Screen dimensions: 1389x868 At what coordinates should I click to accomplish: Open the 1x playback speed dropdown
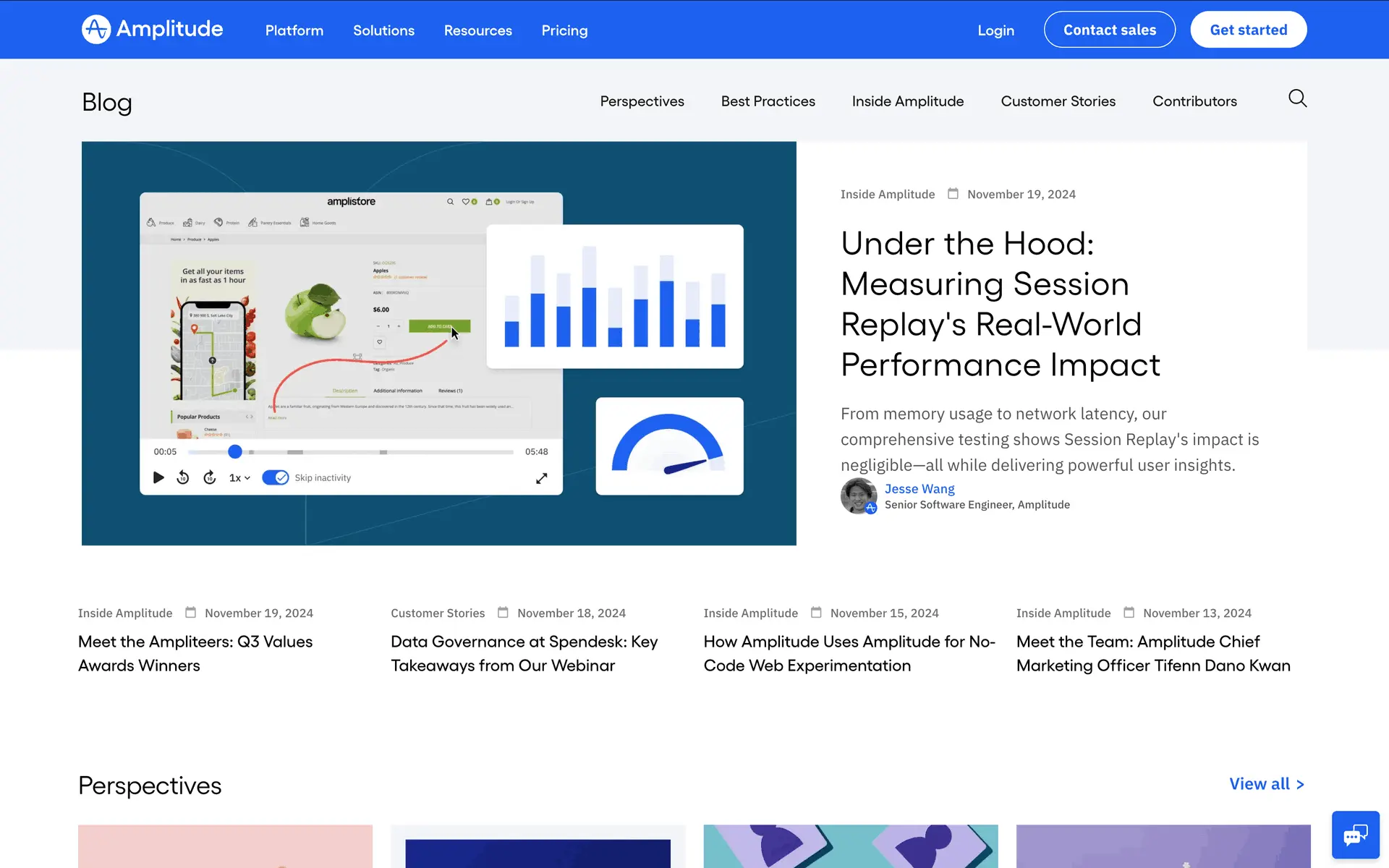[239, 478]
